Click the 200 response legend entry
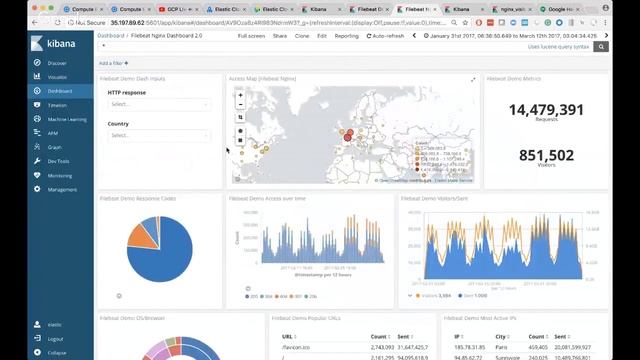The width and height of the screenshot is (640, 360). click(x=252, y=297)
